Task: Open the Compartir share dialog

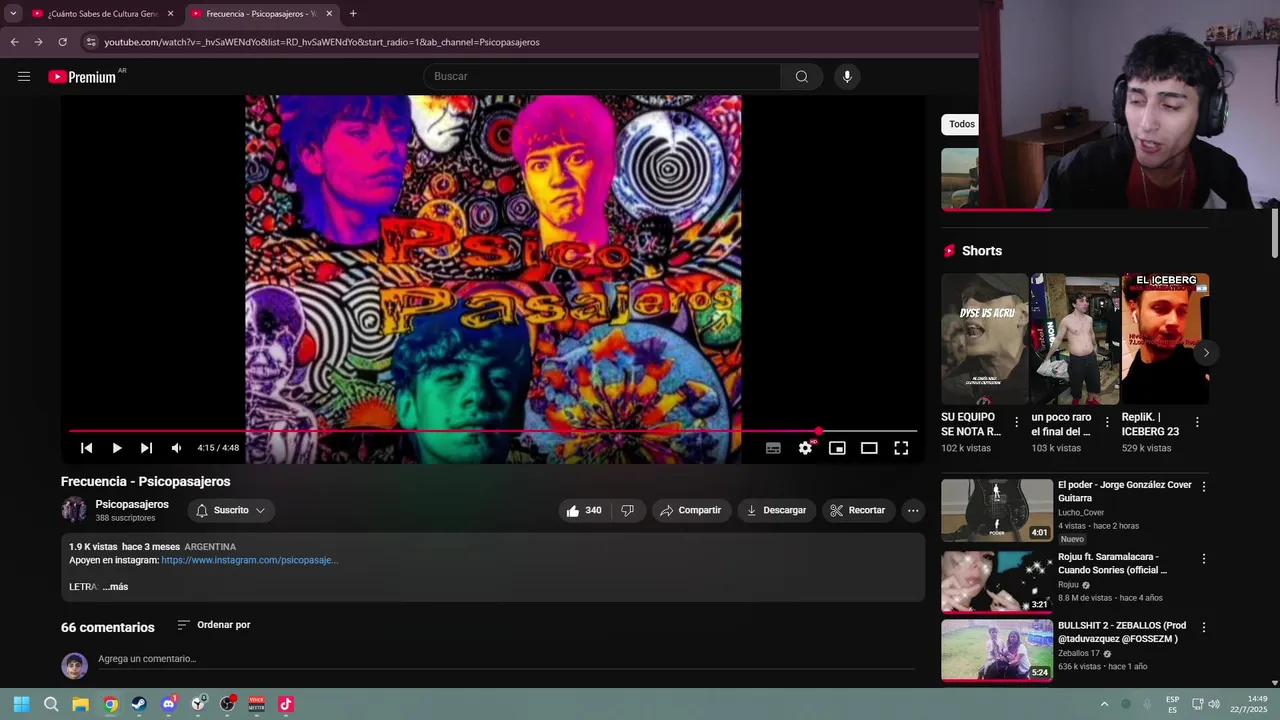Action: (690, 510)
